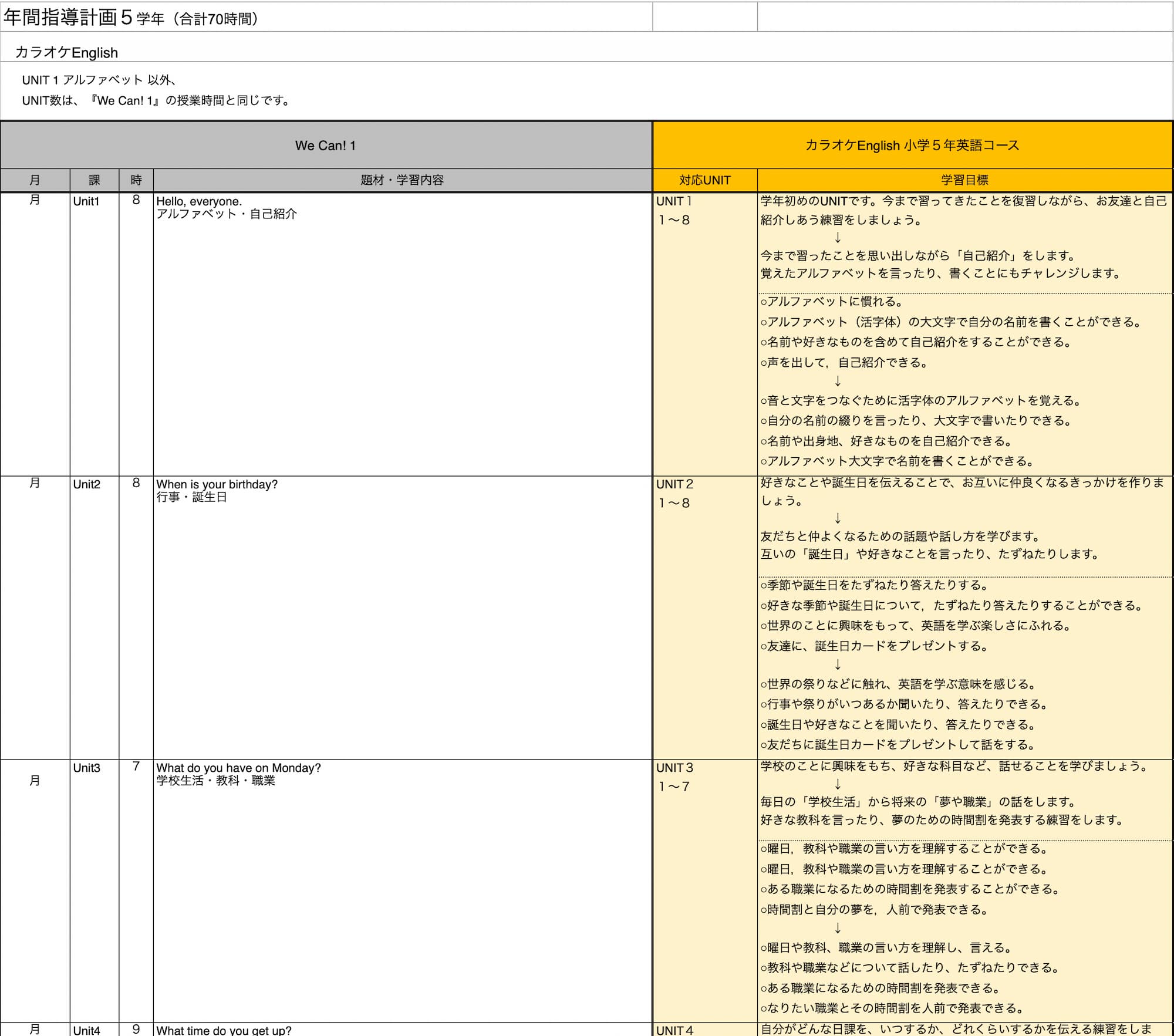The width and height of the screenshot is (1174, 1036).
Task: Click the line ○教科や職業などについて話したり、たずねたりできる。
Action: (x=910, y=968)
